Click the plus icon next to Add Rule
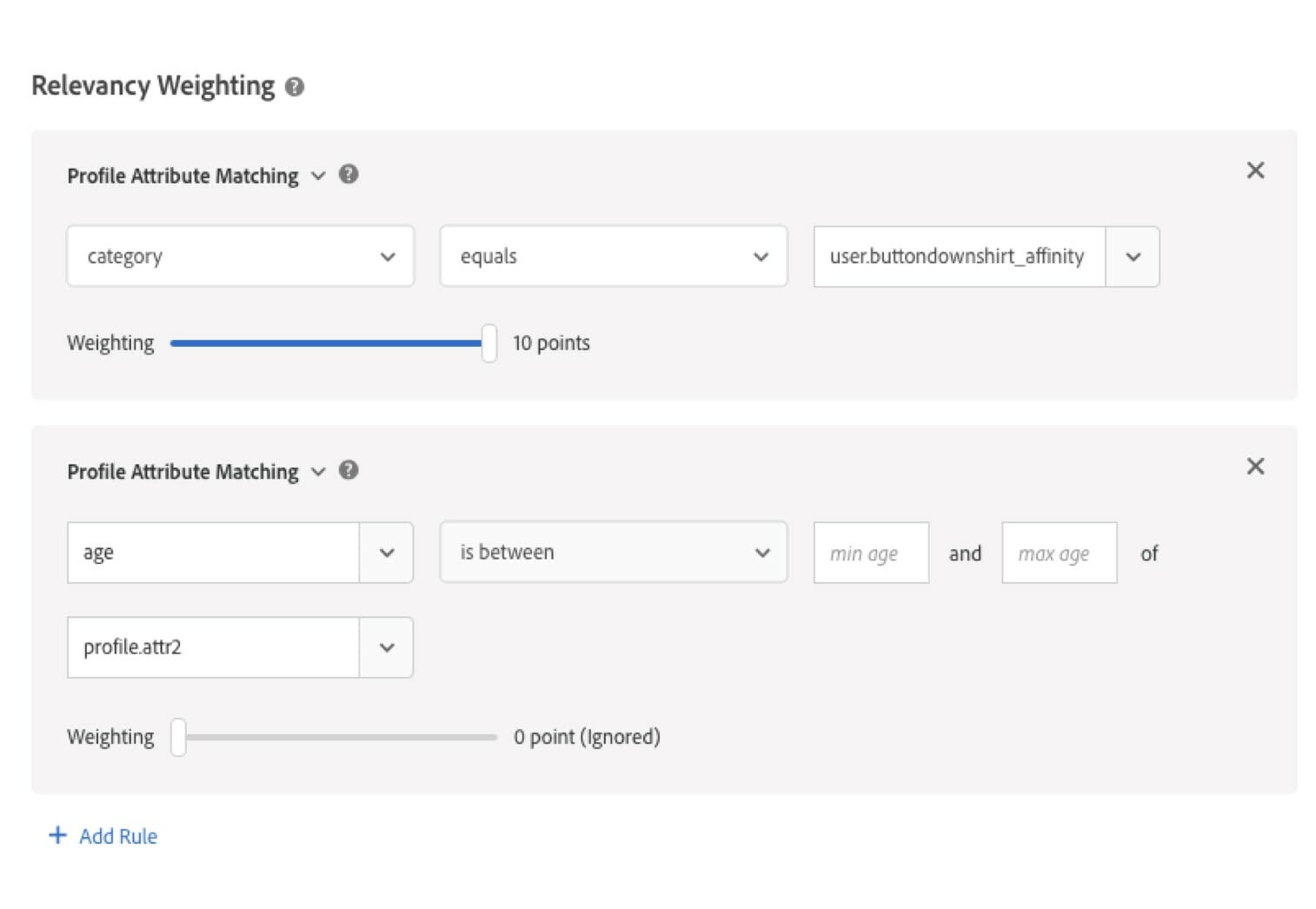1316x909 pixels. (57, 835)
